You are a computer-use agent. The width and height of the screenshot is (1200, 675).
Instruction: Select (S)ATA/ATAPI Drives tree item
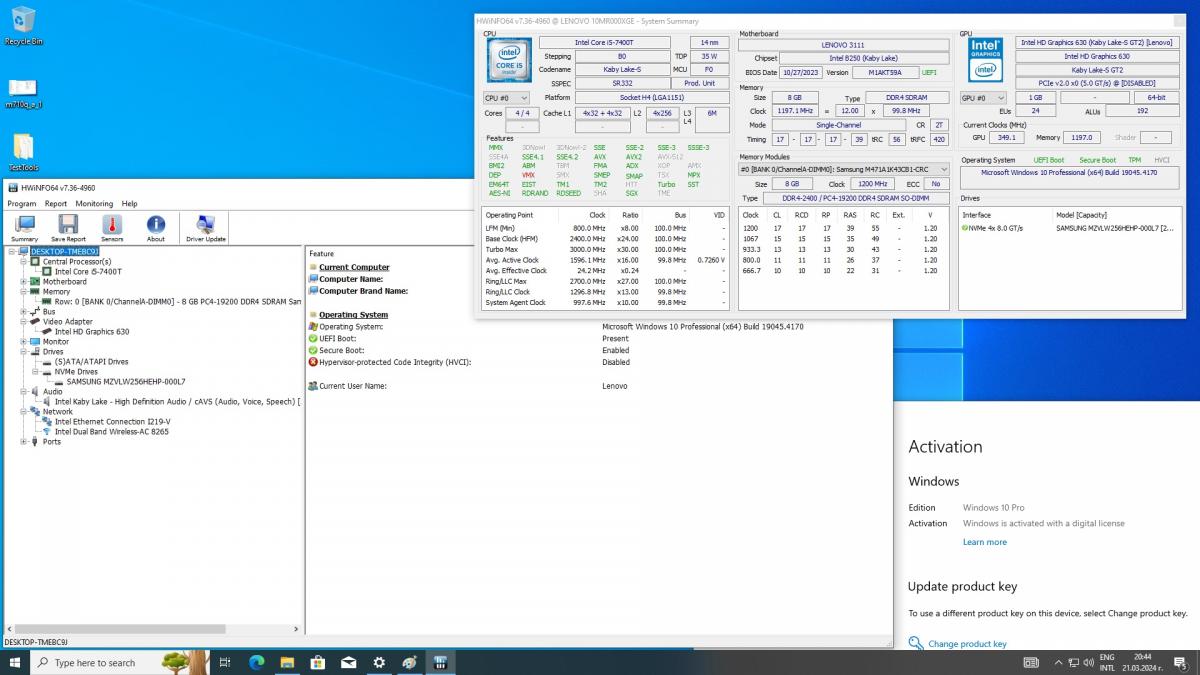click(x=91, y=362)
